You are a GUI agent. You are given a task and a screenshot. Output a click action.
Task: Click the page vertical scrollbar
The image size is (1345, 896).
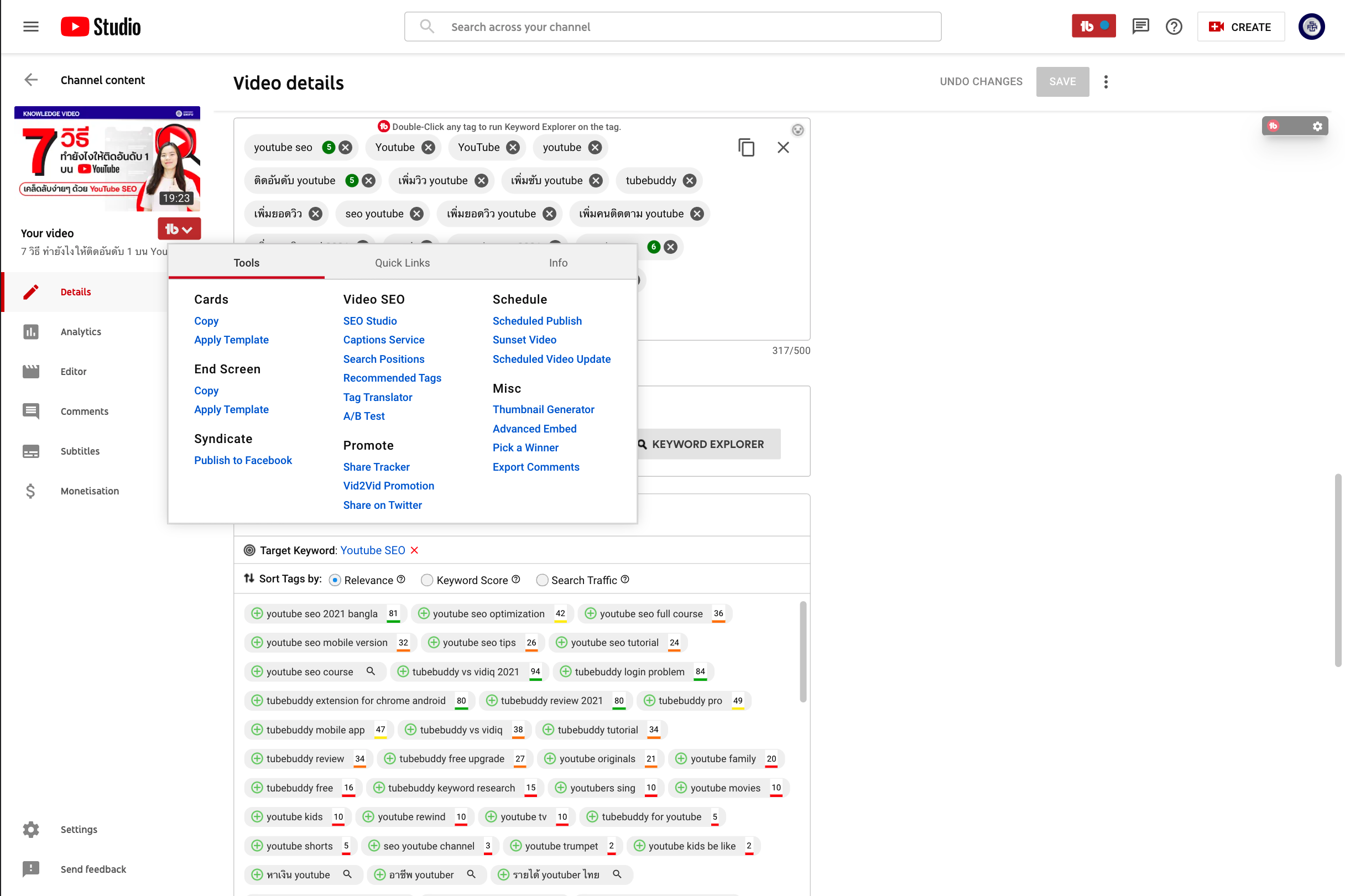pos(1338,570)
